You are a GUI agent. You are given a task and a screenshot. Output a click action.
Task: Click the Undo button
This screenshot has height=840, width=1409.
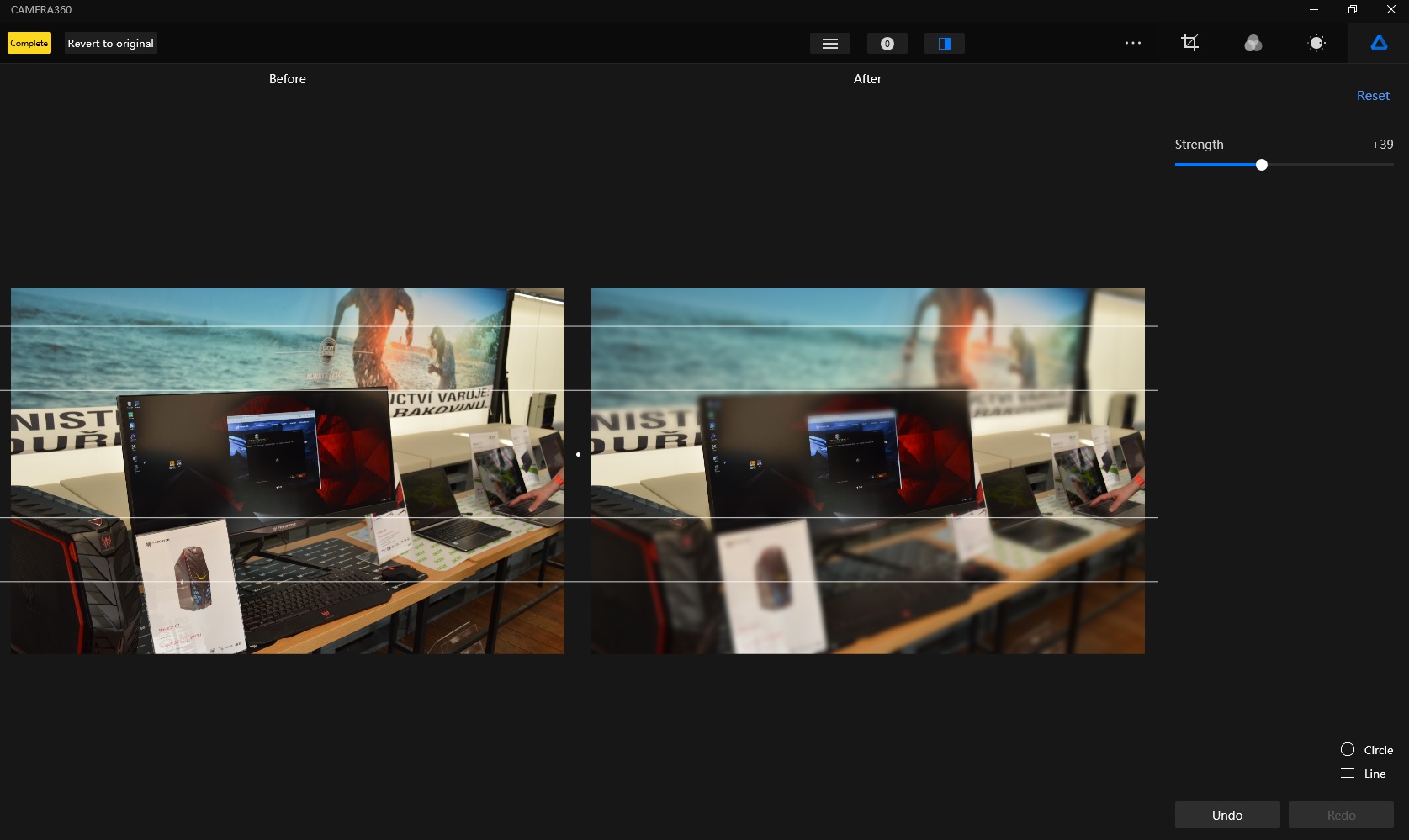(1227, 815)
